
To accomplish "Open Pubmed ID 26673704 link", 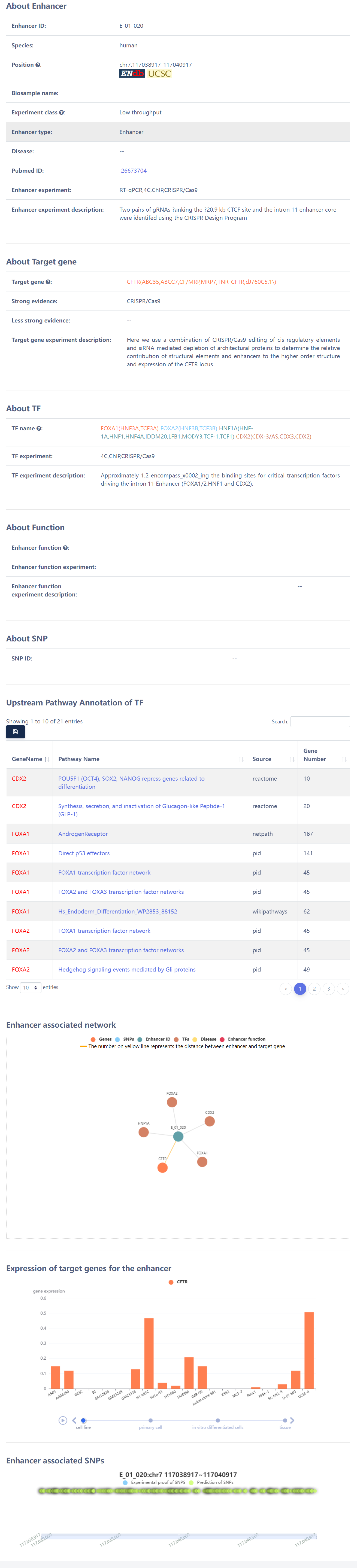I will [x=134, y=171].
